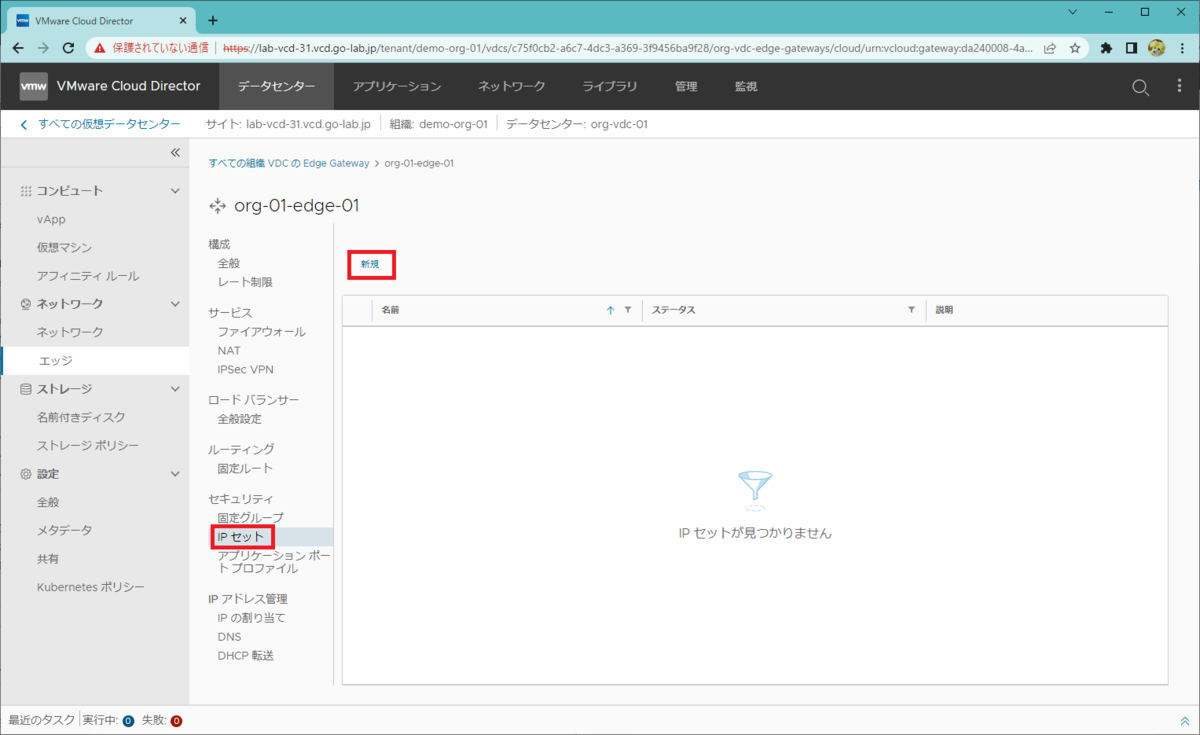Select ストレージ ポリシー in sidebar

pyautogui.click(x=88, y=445)
